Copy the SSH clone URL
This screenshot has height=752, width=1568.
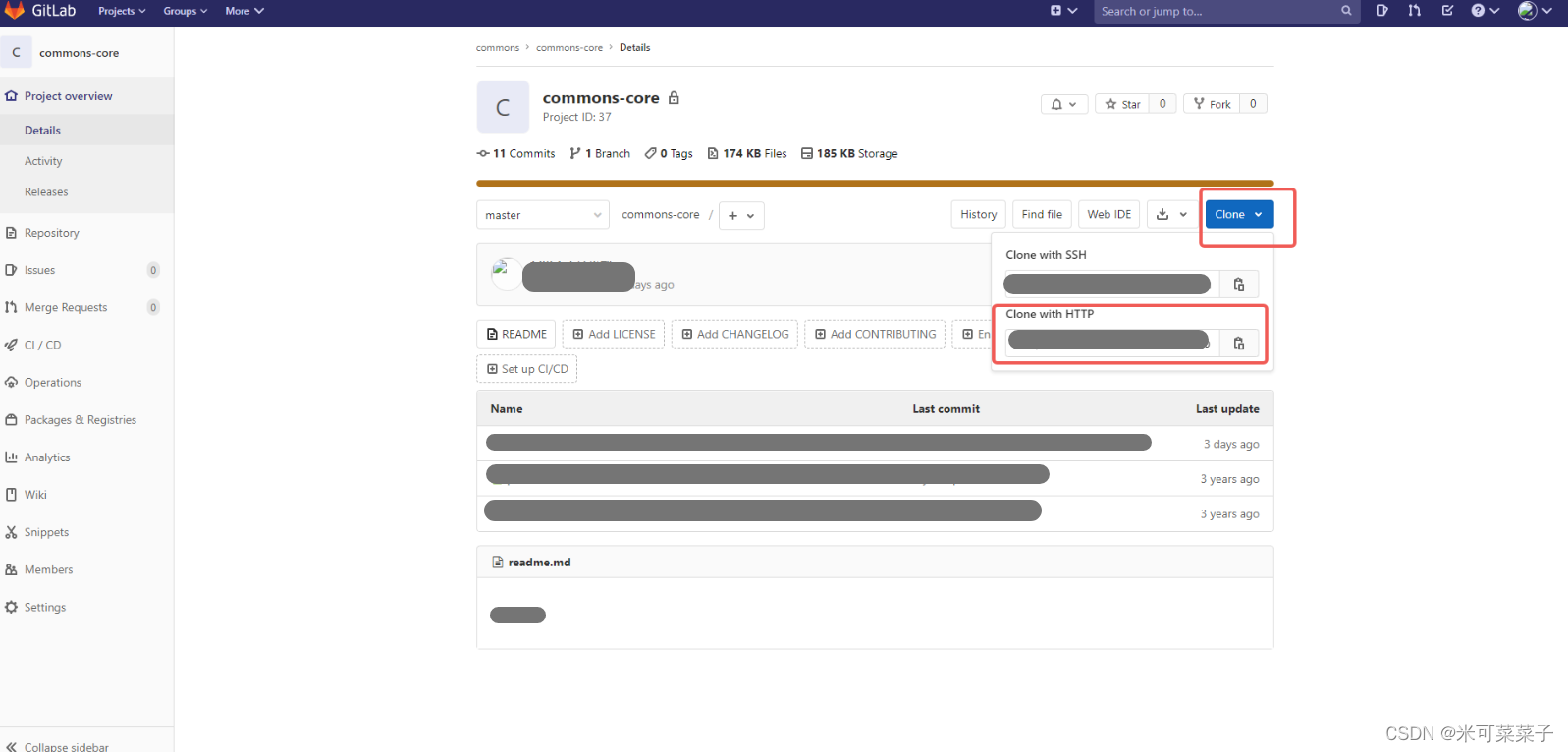[x=1239, y=285]
